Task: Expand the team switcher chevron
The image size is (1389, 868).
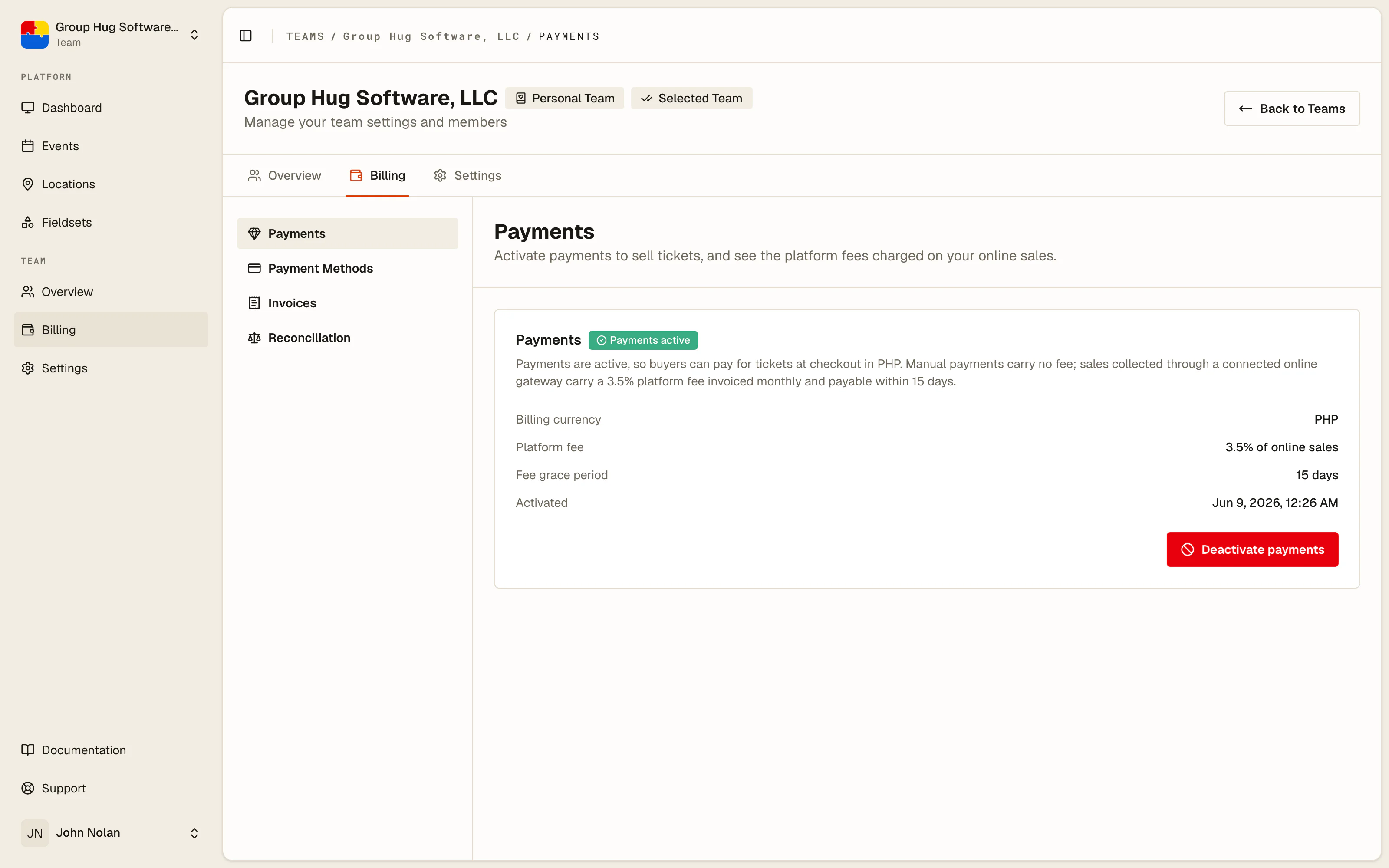Action: click(x=194, y=34)
